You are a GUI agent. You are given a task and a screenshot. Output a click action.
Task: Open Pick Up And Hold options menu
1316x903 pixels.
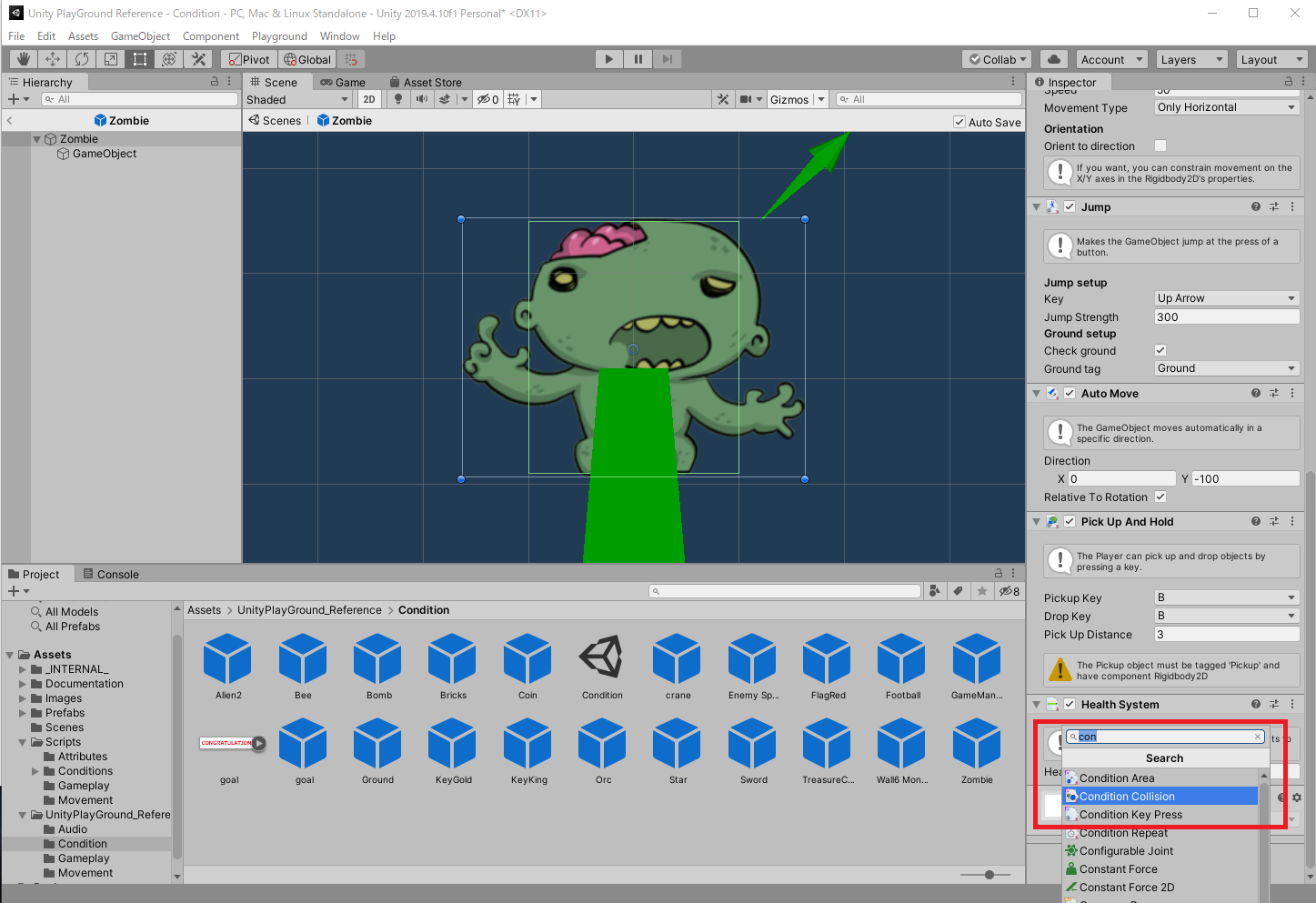coord(1292,522)
